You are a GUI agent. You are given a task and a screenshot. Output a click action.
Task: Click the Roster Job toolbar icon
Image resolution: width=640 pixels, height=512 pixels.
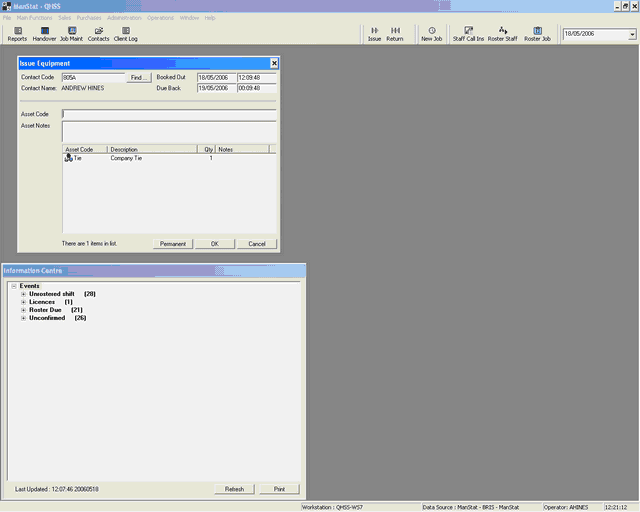tap(538, 34)
